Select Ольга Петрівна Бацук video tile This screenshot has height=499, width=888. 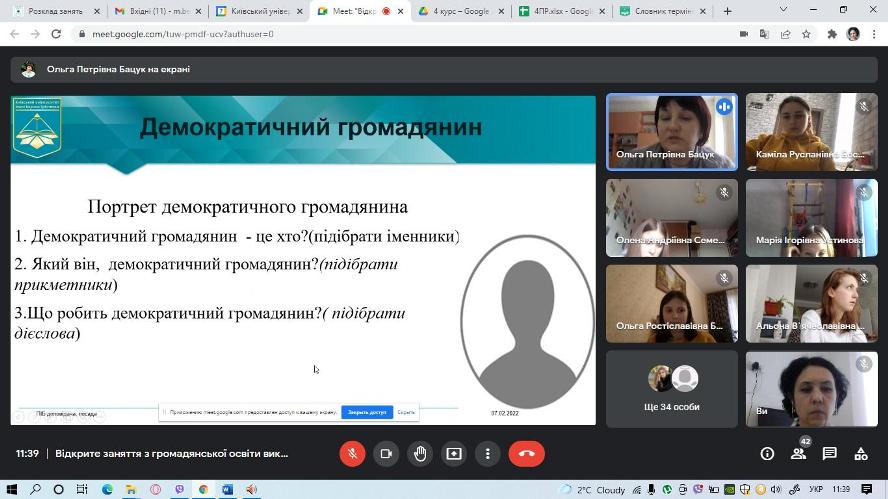(x=672, y=132)
